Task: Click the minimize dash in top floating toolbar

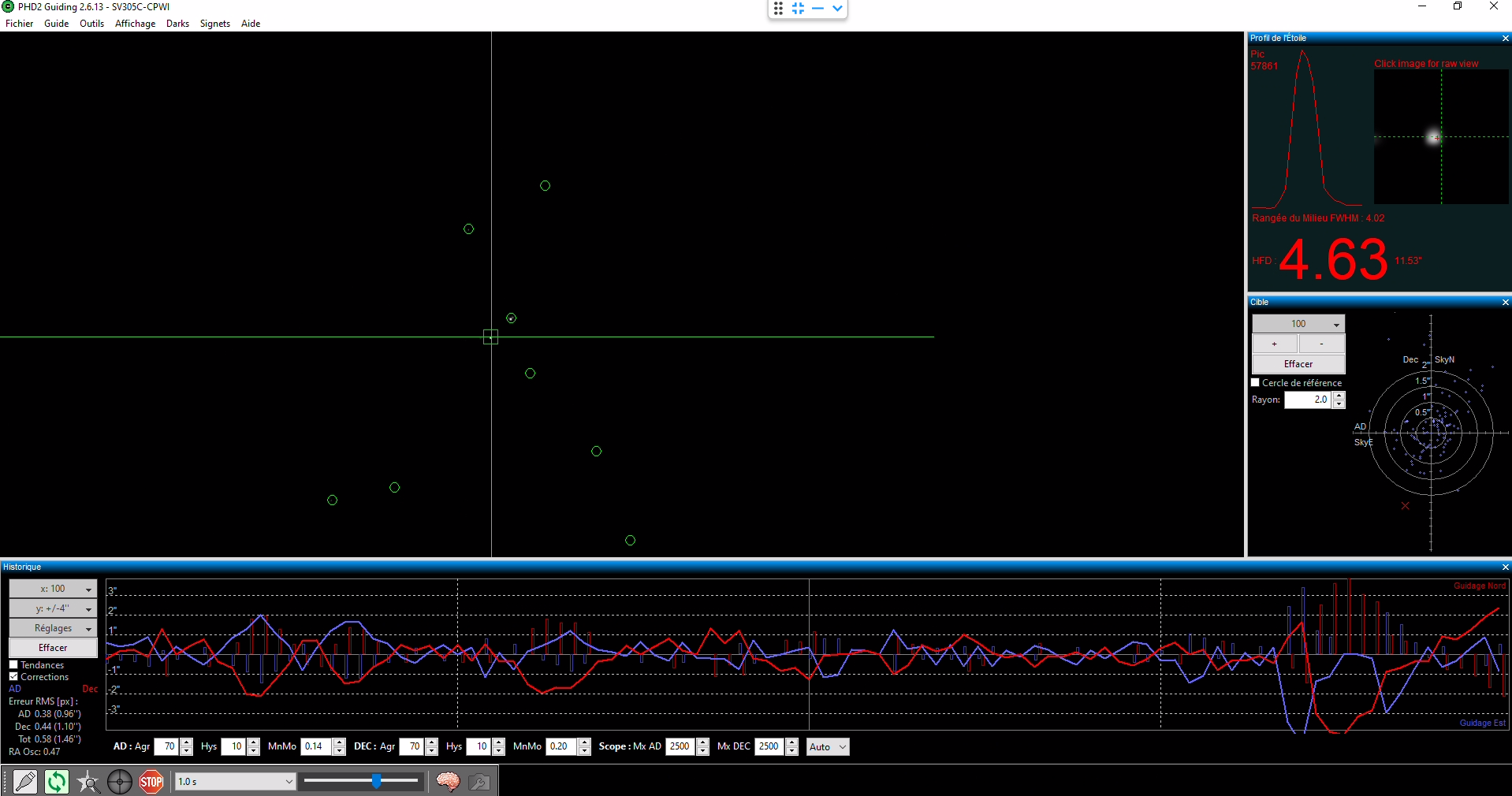Action: coord(817,9)
